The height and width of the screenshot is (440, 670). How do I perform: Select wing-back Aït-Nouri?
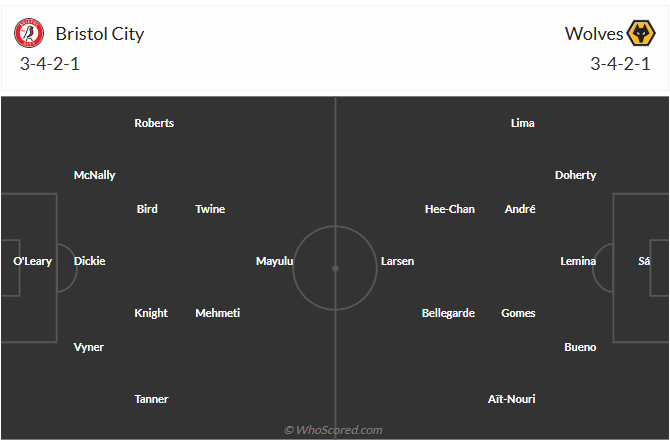pos(511,399)
